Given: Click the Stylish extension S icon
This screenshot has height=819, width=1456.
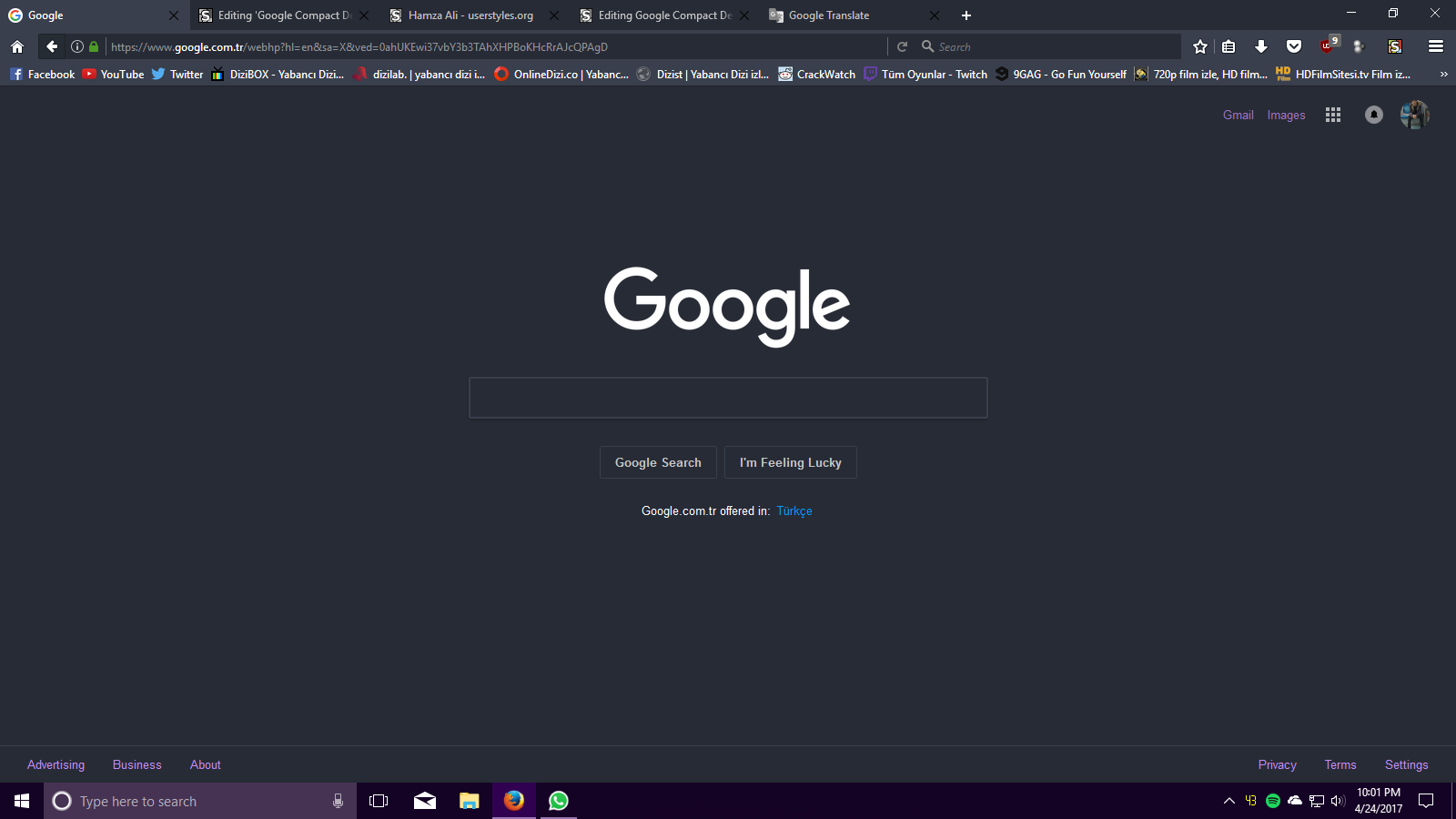Looking at the screenshot, I should (1394, 46).
